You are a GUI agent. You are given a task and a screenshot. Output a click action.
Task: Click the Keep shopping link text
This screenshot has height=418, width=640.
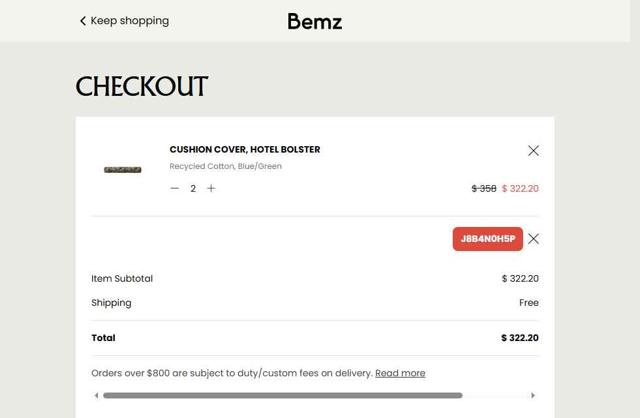(x=129, y=21)
